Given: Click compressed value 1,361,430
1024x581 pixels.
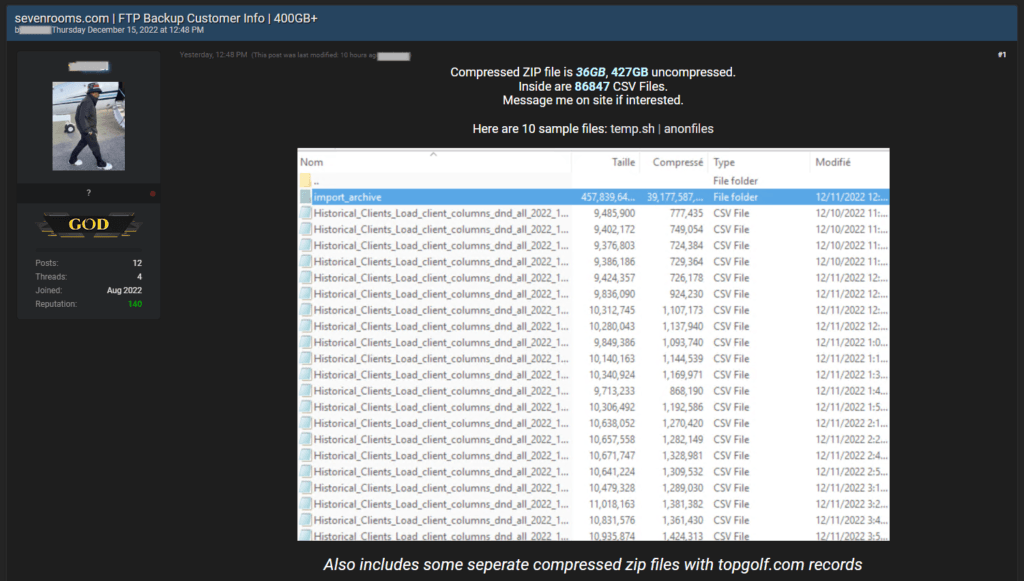Looking at the screenshot, I should [682, 520].
